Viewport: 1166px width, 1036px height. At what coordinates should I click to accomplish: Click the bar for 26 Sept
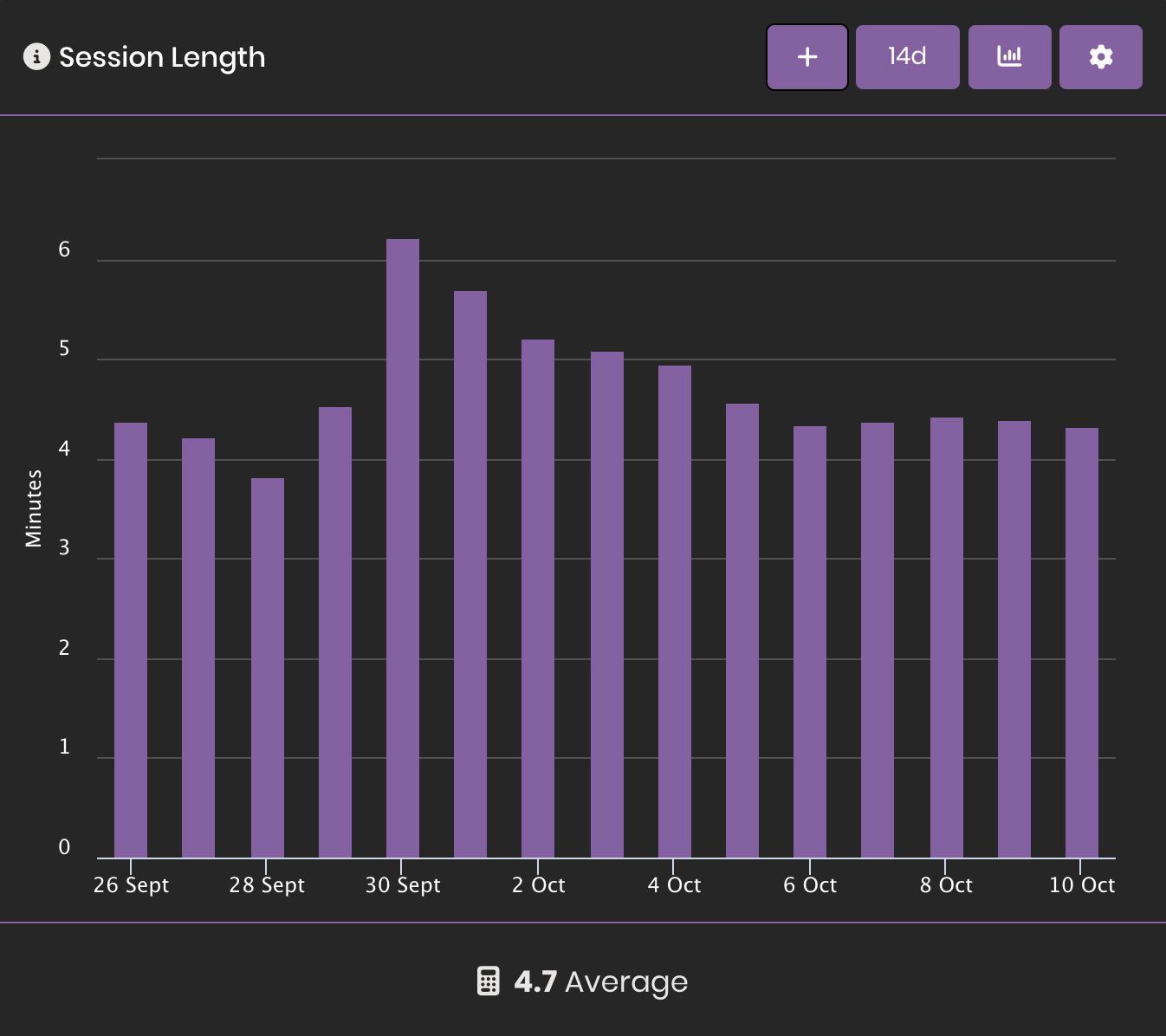(x=131, y=639)
